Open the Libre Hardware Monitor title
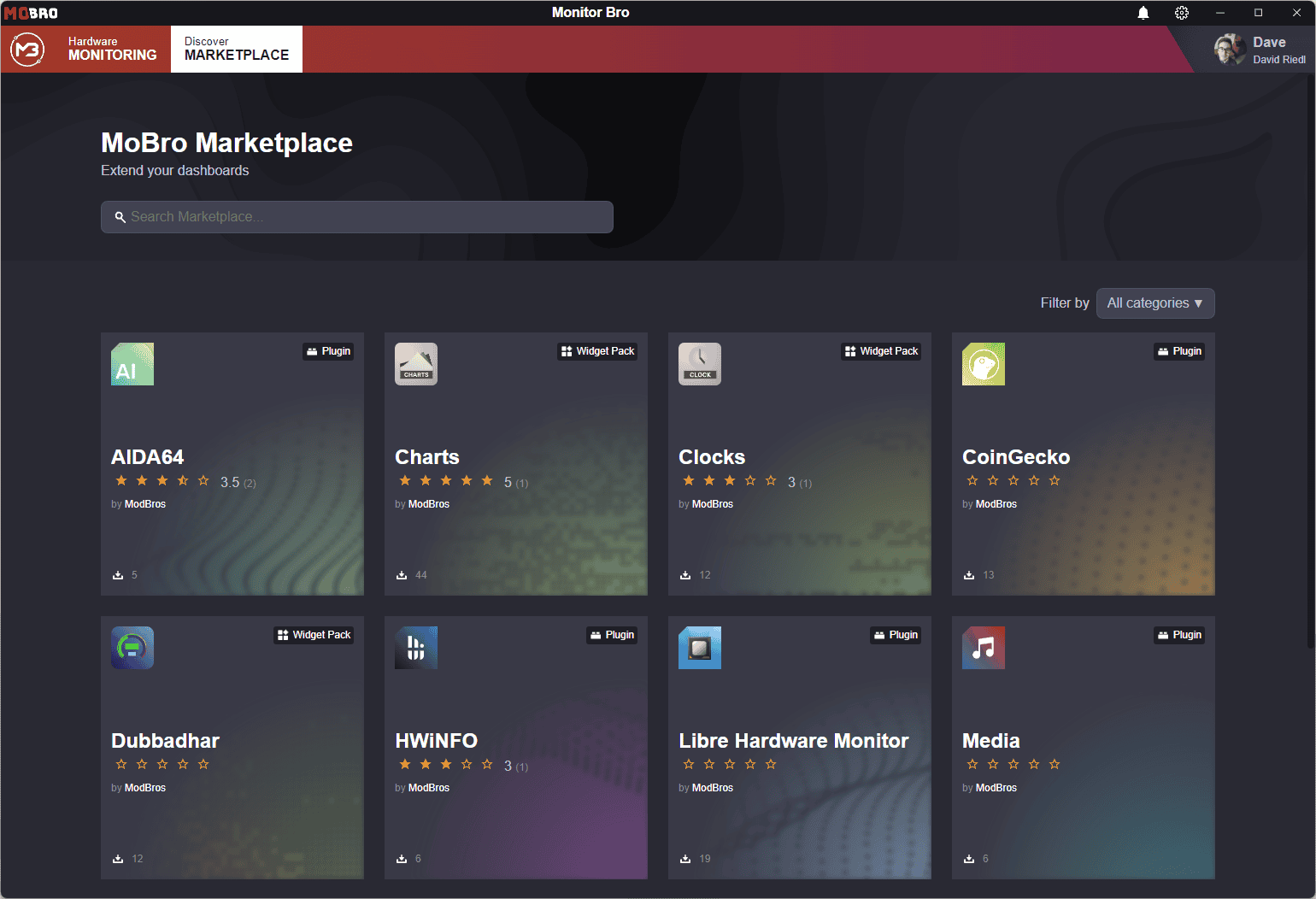 794,741
